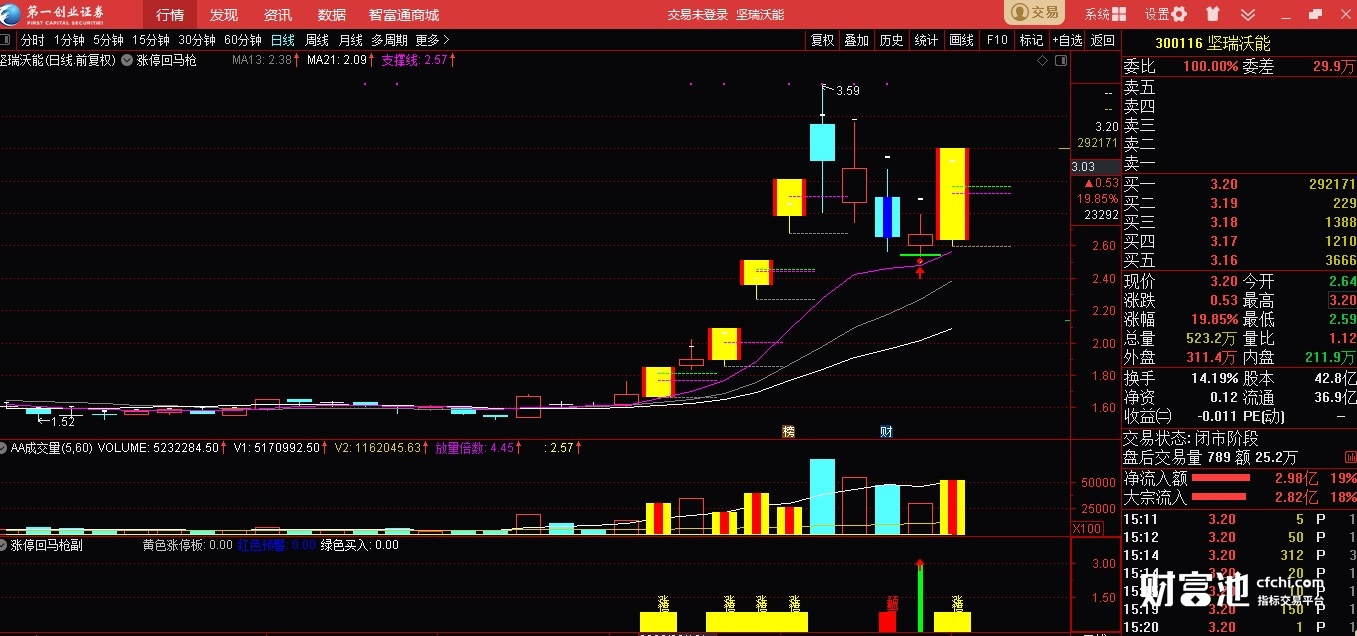Click the 叠加 toolbar button

pyautogui.click(x=856, y=40)
